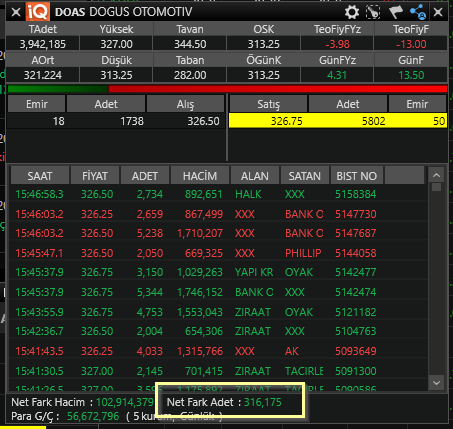Click Düşük value 313.25

[x=116, y=75]
